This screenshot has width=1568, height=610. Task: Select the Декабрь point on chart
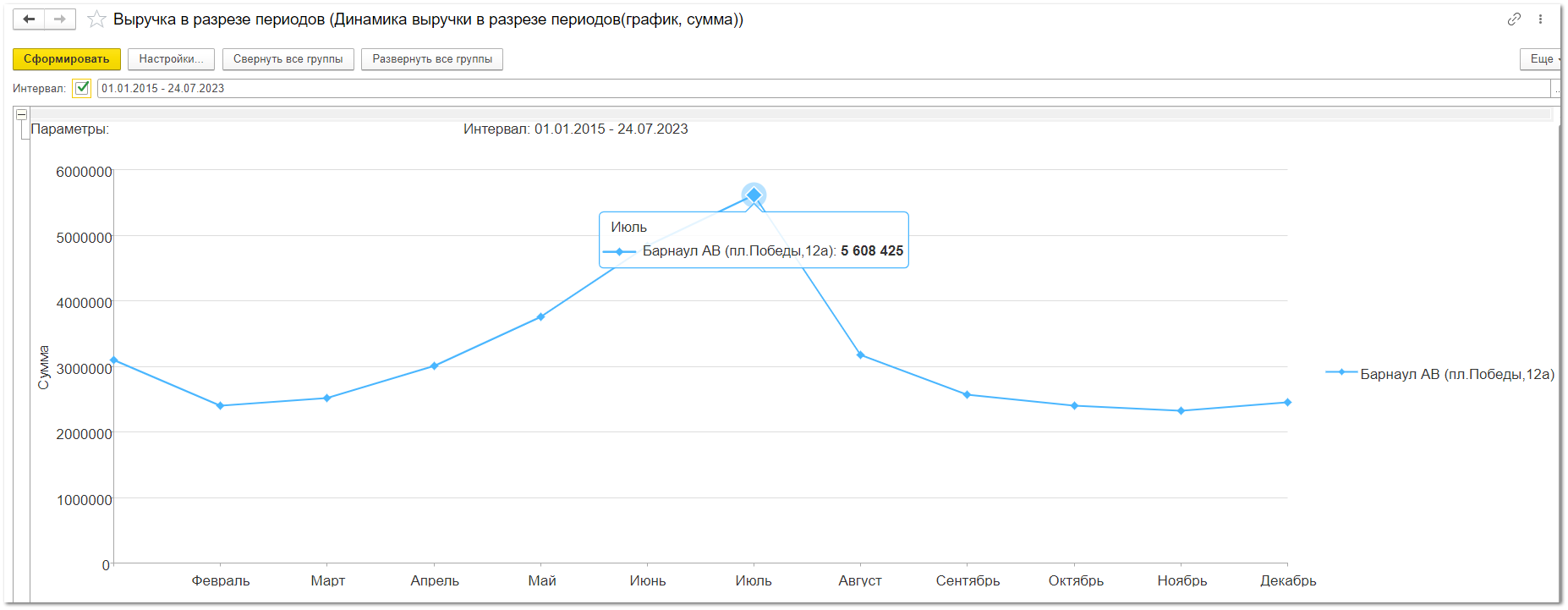[x=1287, y=403]
